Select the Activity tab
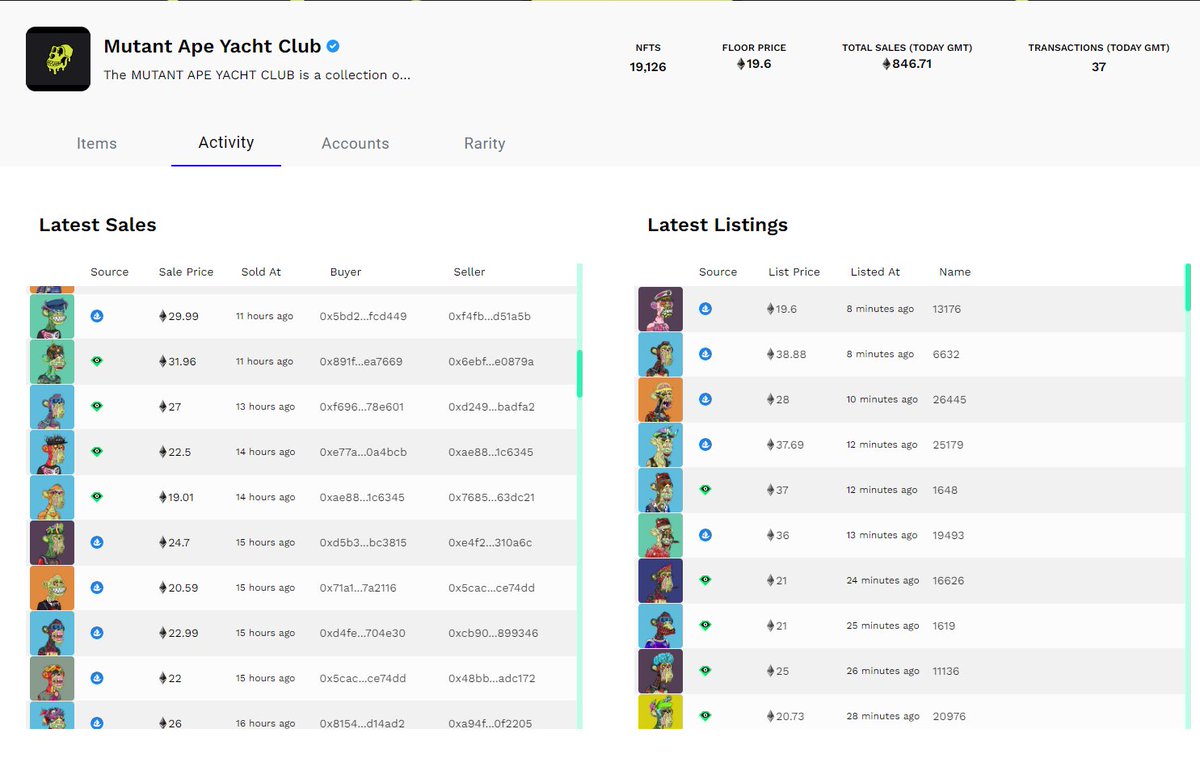Screen dimensions: 1200x771 tap(226, 142)
